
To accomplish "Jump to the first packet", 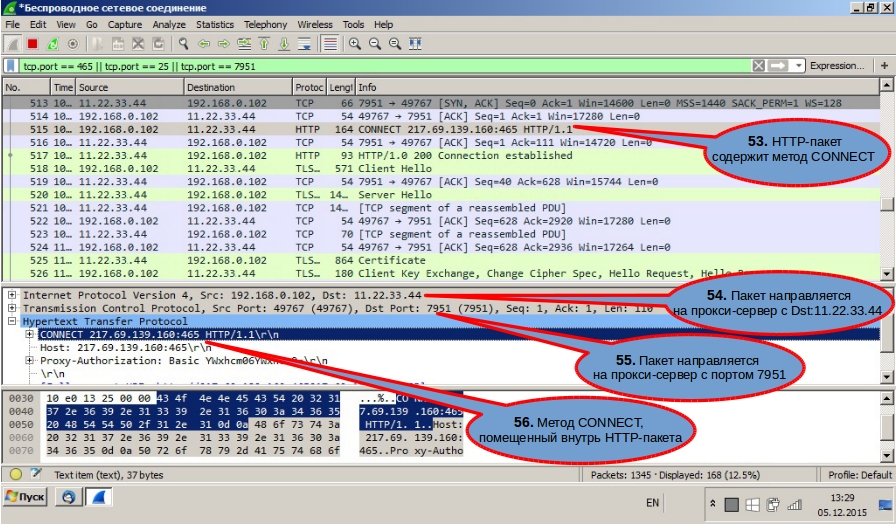I will pyautogui.click(x=264, y=44).
